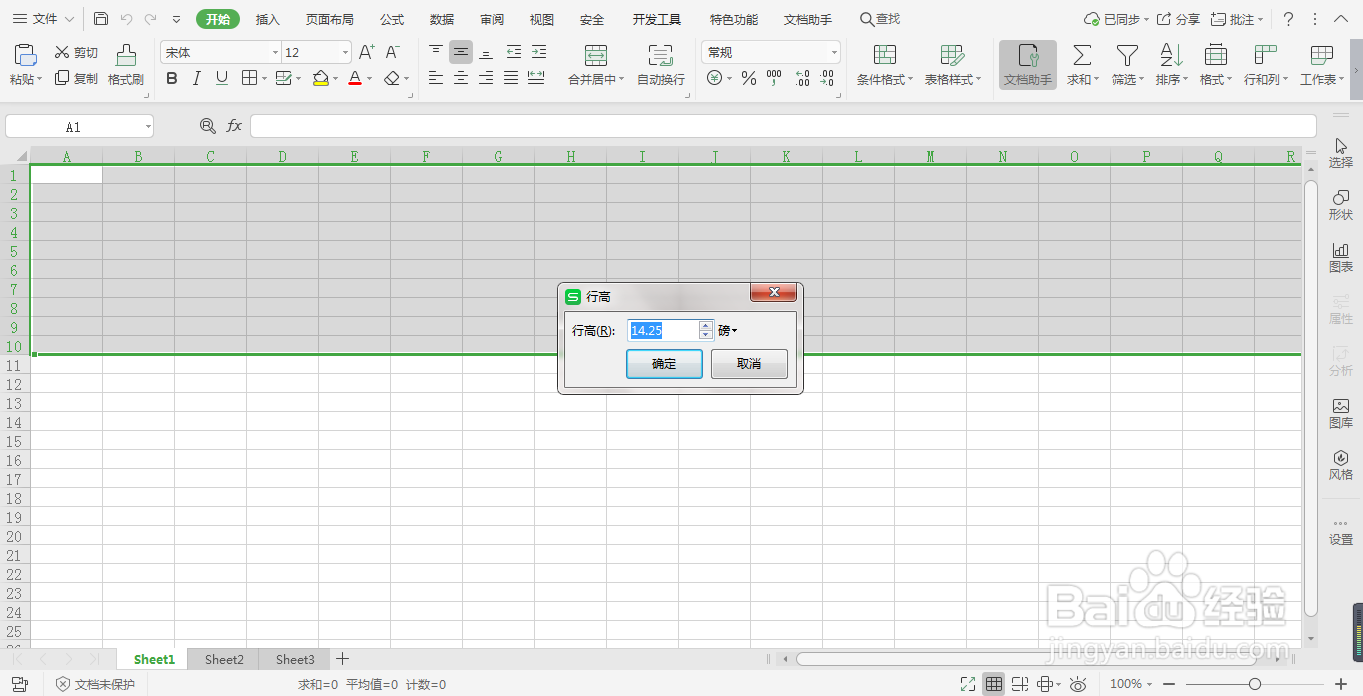Screen dimensions: 1363x696
Task: Click the Paste clipboard icon
Action: pyautogui.click(x=26, y=55)
